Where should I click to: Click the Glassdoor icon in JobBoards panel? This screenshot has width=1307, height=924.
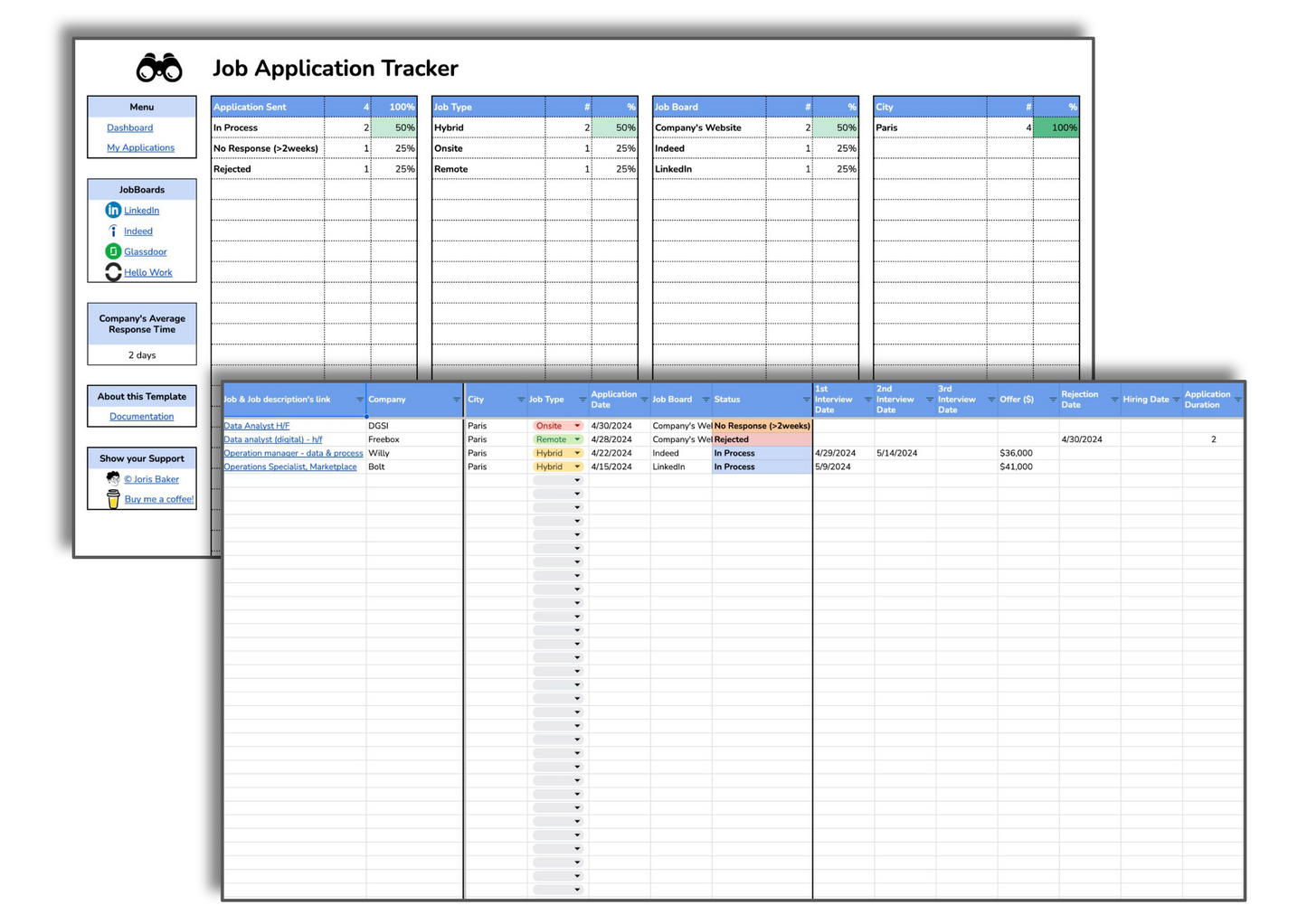pos(113,251)
